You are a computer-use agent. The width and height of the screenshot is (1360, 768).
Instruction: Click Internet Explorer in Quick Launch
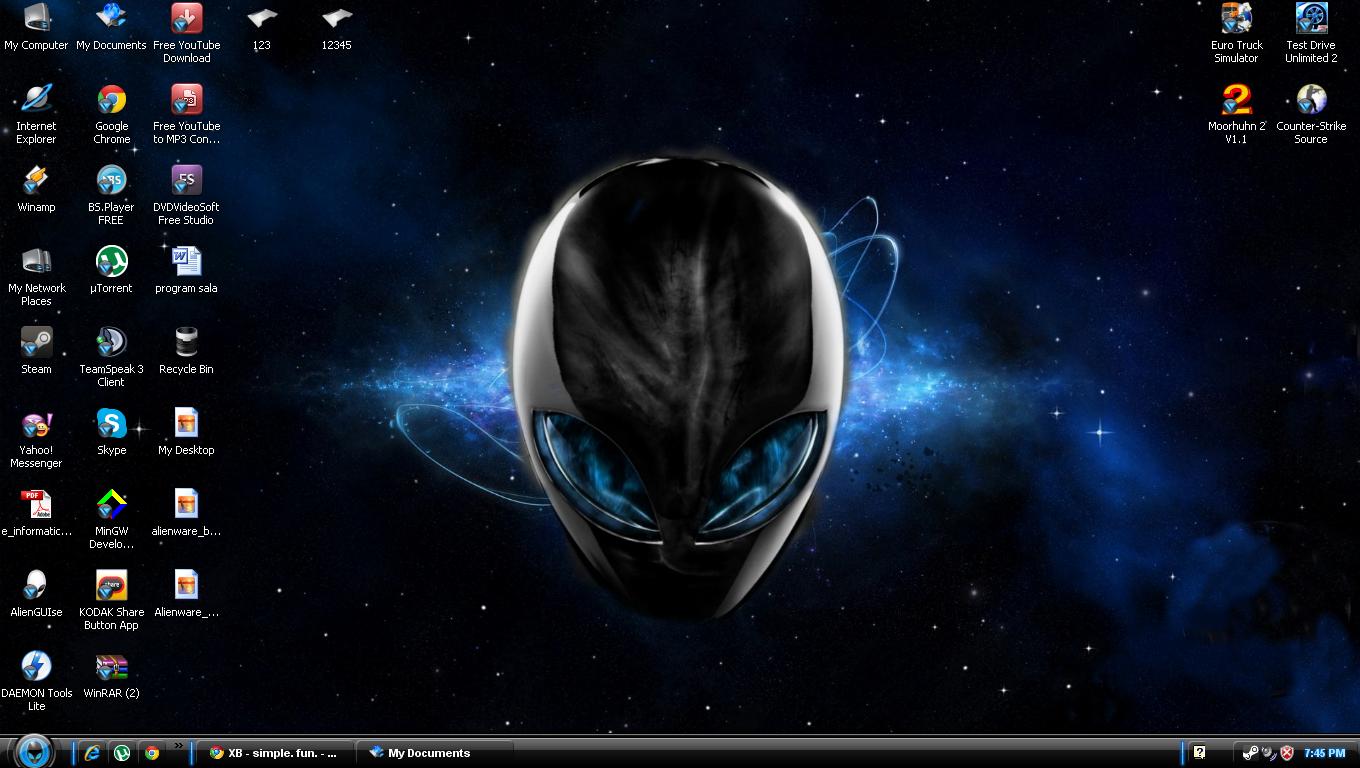coord(92,753)
